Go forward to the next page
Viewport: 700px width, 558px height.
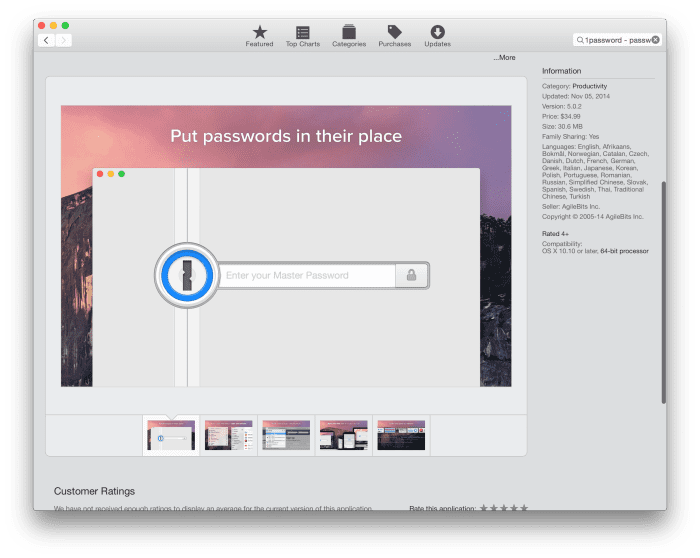(63, 40)
